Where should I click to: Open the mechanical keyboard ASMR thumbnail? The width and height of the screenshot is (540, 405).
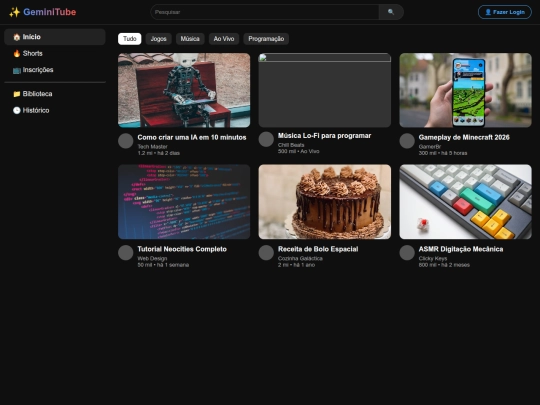click(x=465, y=202)
